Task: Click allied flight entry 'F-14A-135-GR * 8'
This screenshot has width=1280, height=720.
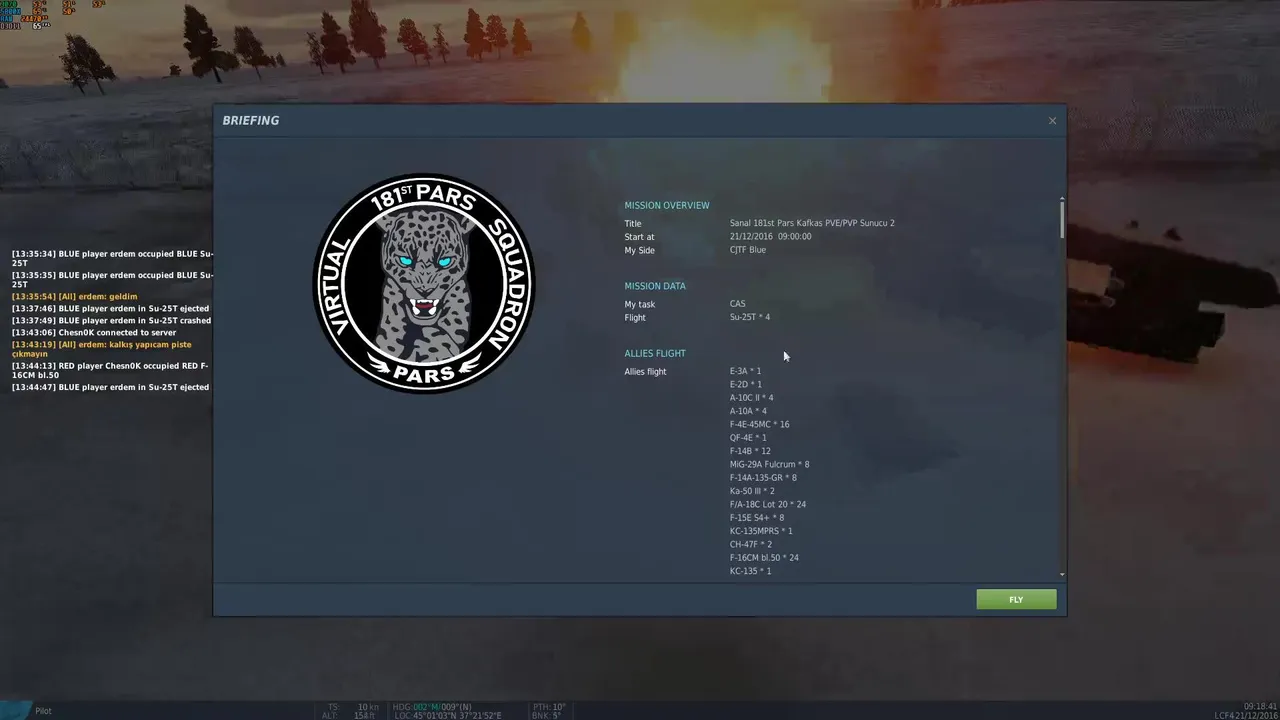Action: coord(763,478)
